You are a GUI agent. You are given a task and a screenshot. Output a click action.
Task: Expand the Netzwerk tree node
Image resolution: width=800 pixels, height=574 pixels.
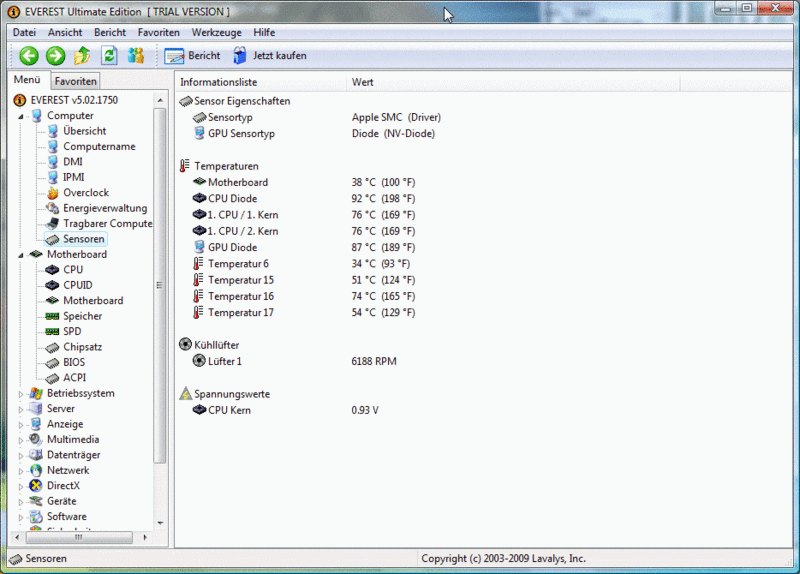click(21, 471)
